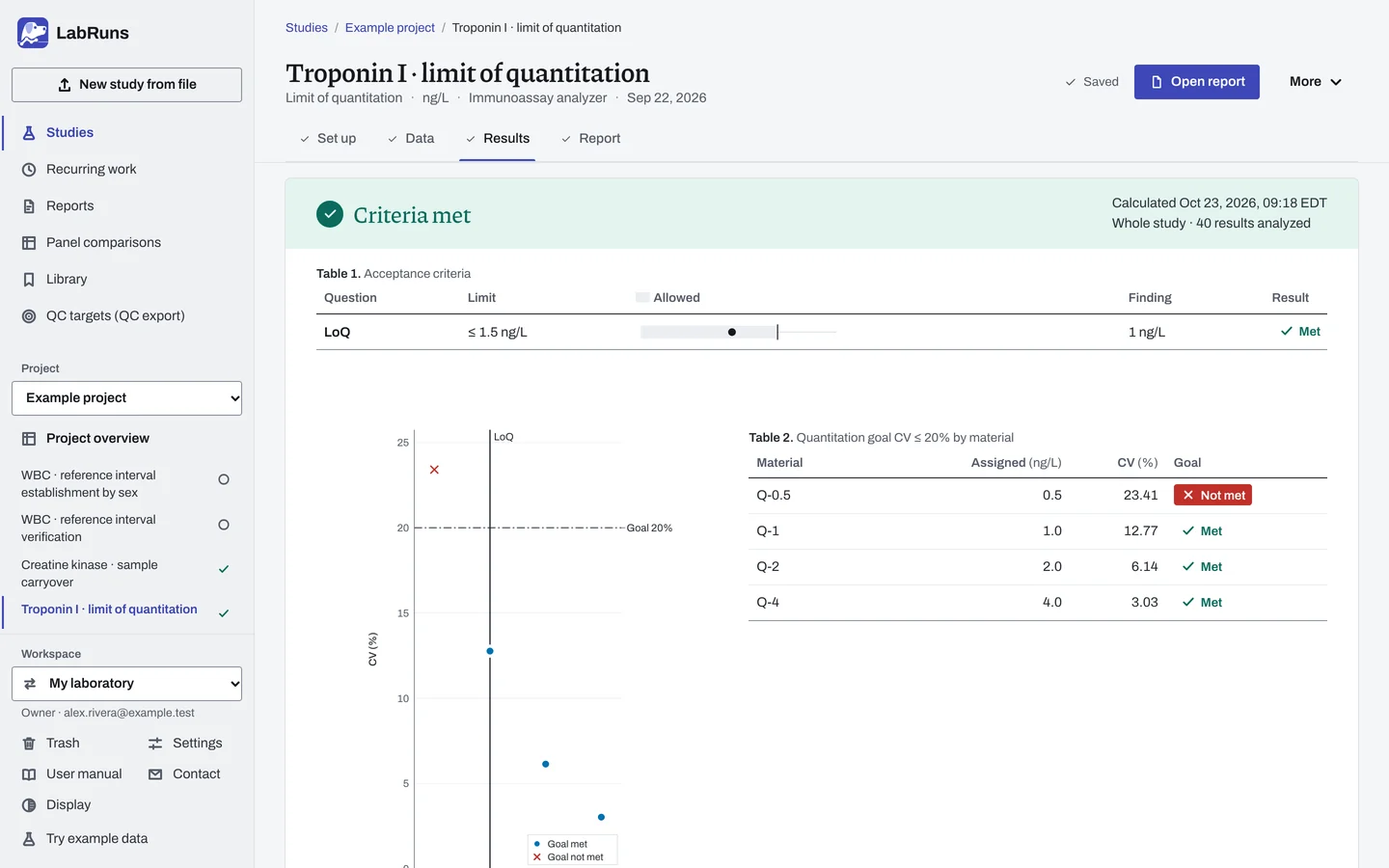Switch to the Data tab
Screen dimensions: 1389x868
coord(411,139)
